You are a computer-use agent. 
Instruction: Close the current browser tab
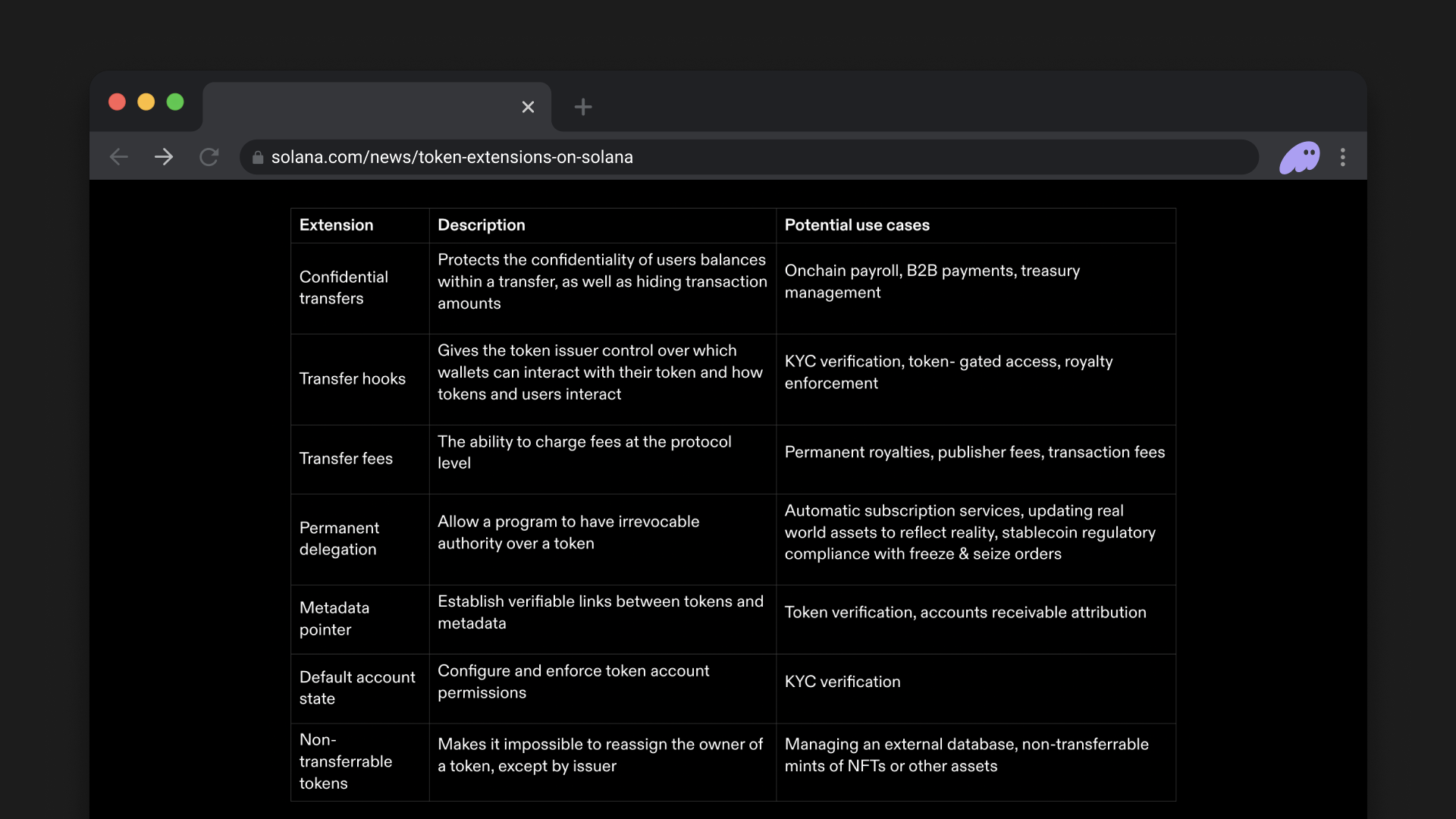click(528, 107)
